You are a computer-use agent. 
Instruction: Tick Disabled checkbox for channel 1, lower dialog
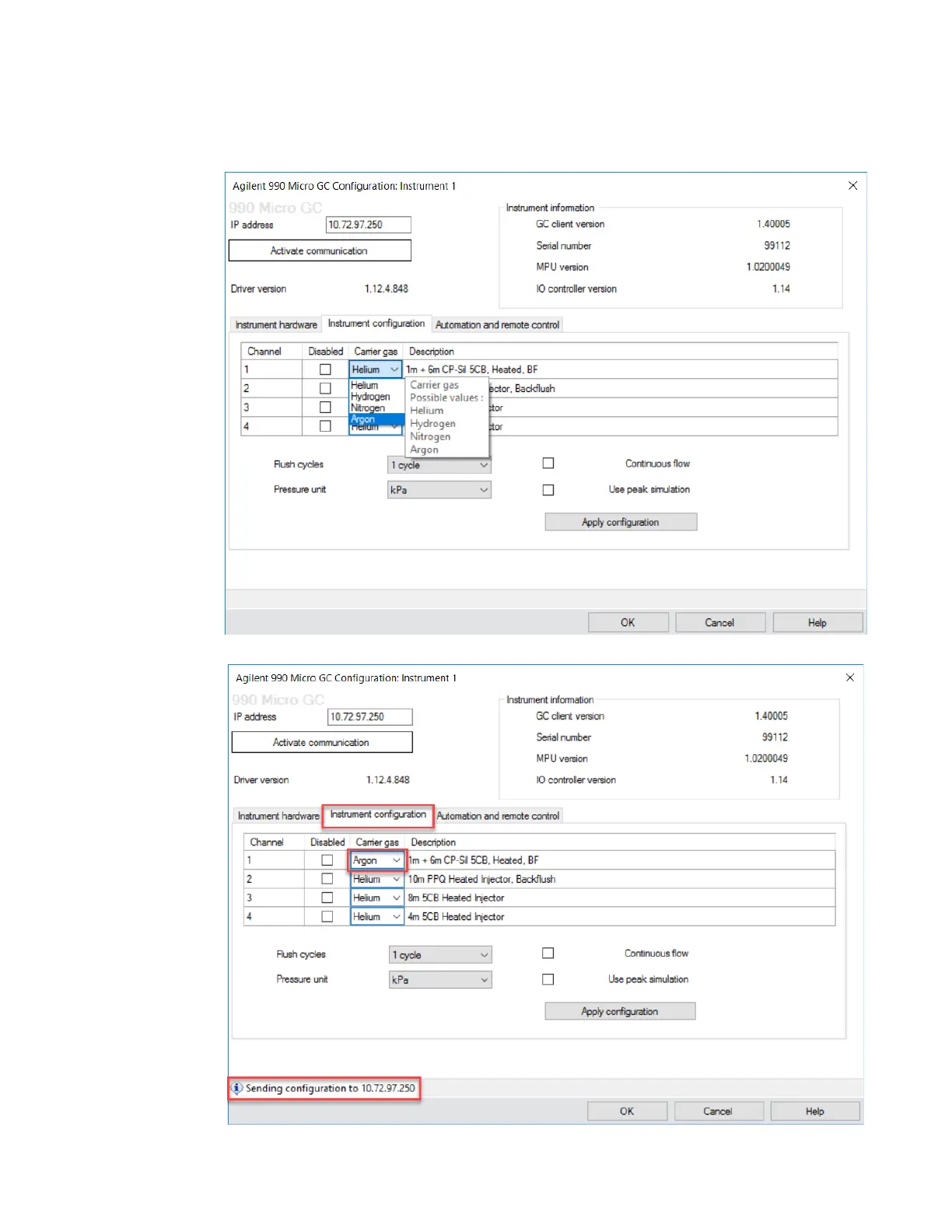coord(327,860)
